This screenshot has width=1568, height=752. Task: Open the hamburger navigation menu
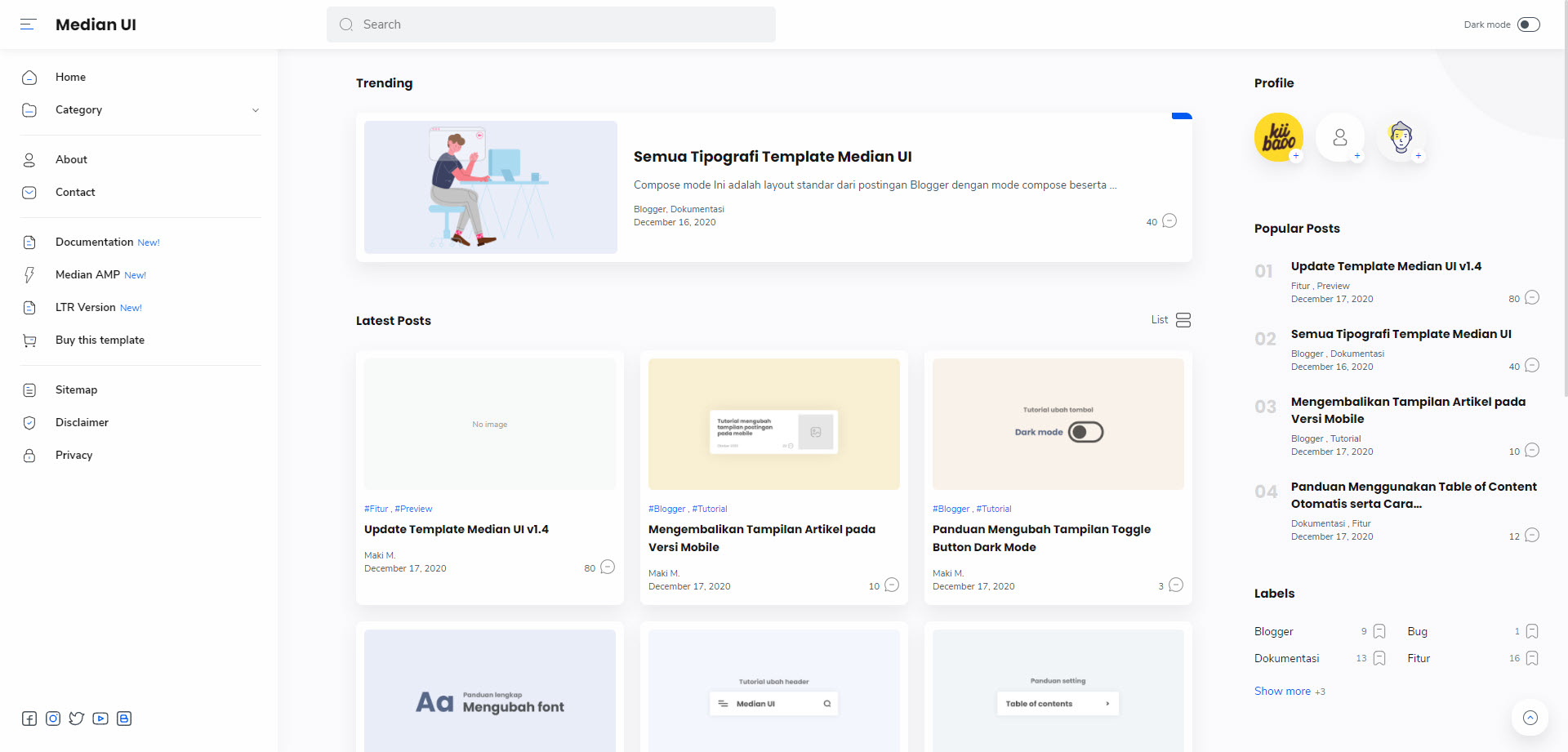pos(28,24)
